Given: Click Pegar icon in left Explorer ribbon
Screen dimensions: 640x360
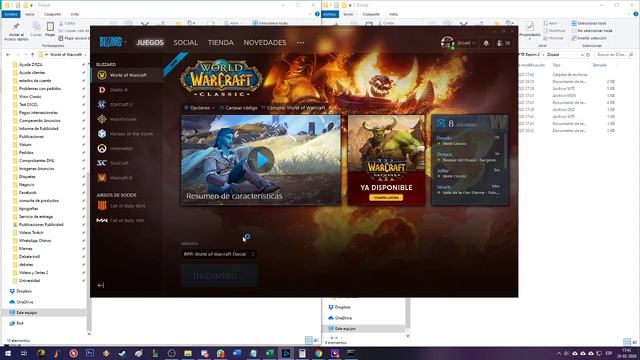Looking at the screenshot, I should tap(50, 29).
